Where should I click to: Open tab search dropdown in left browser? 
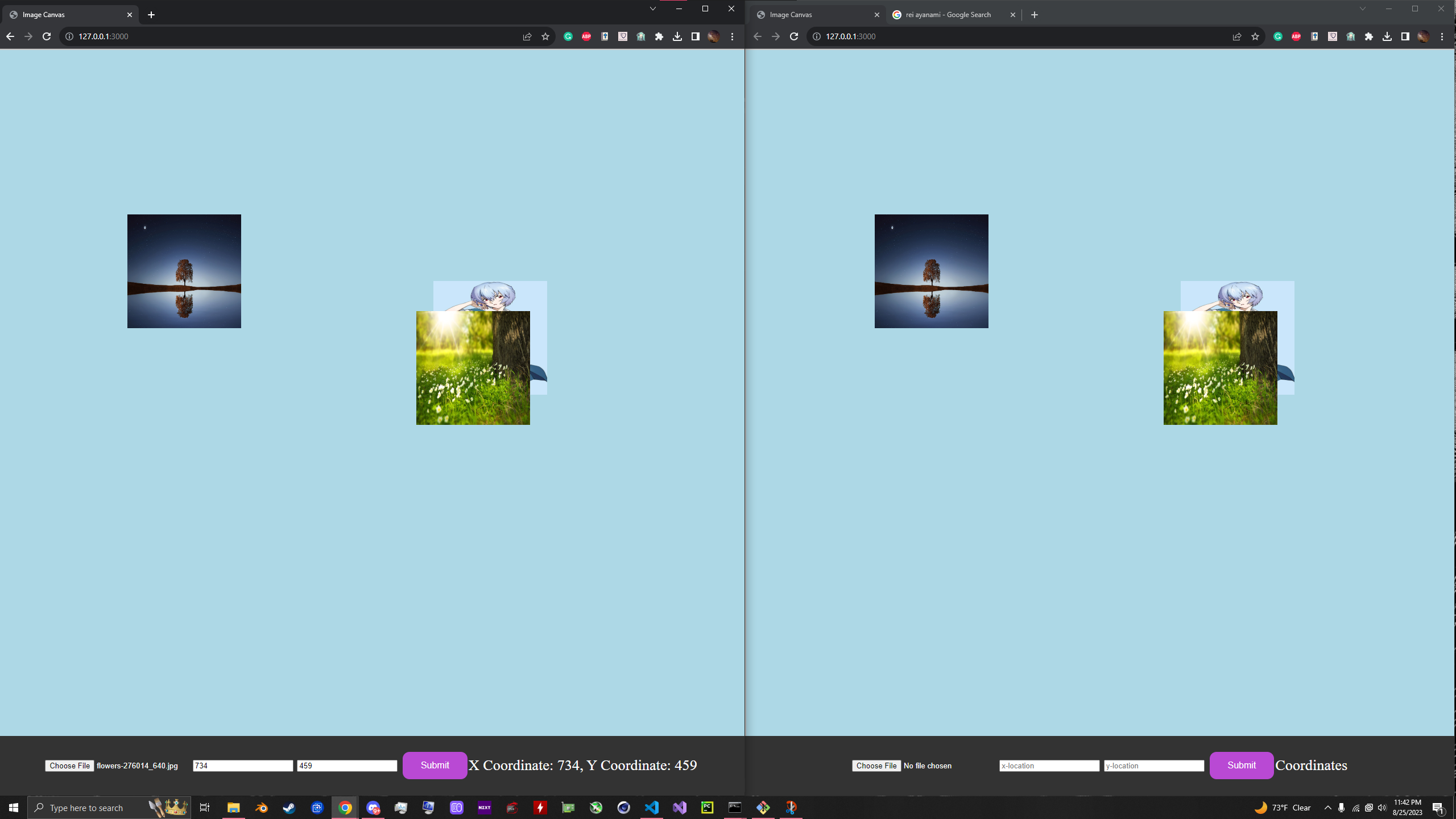(x=653, y=9)
